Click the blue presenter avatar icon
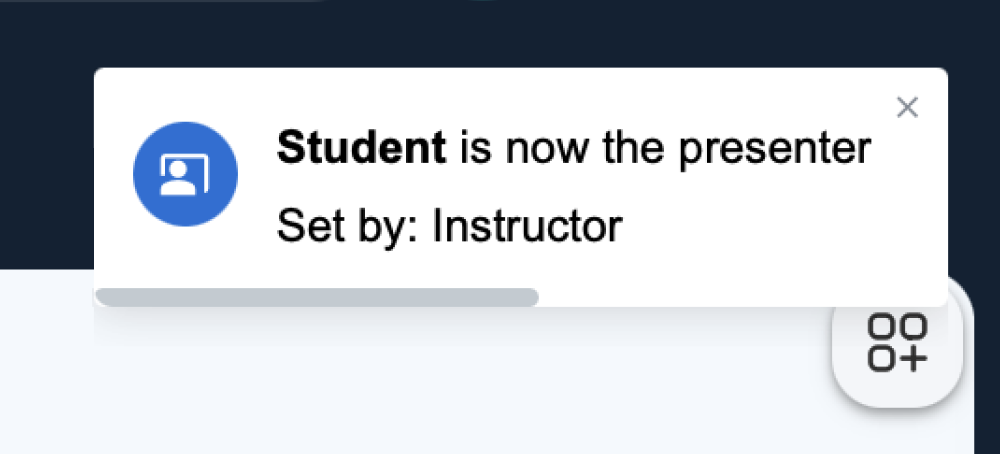 click(186, 174)
